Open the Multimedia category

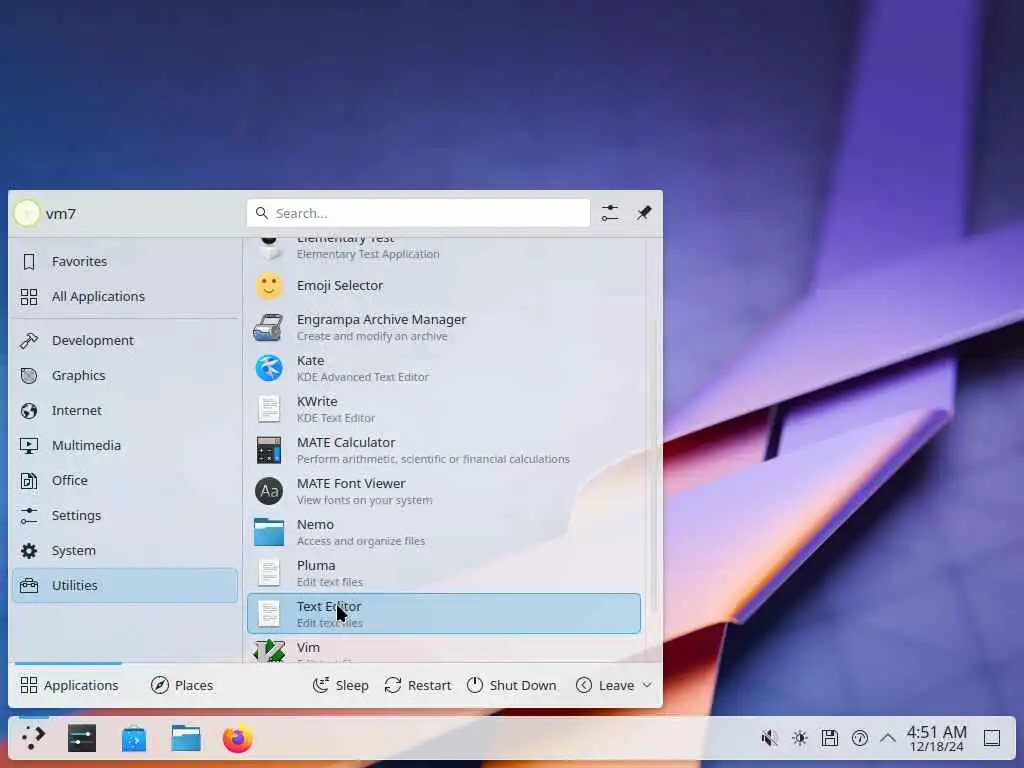point(125,445)
